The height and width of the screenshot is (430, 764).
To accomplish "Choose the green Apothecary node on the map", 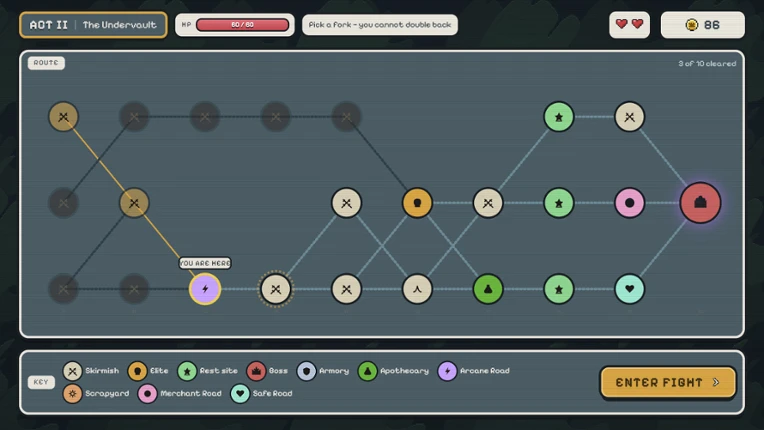I will coord(488,289).
